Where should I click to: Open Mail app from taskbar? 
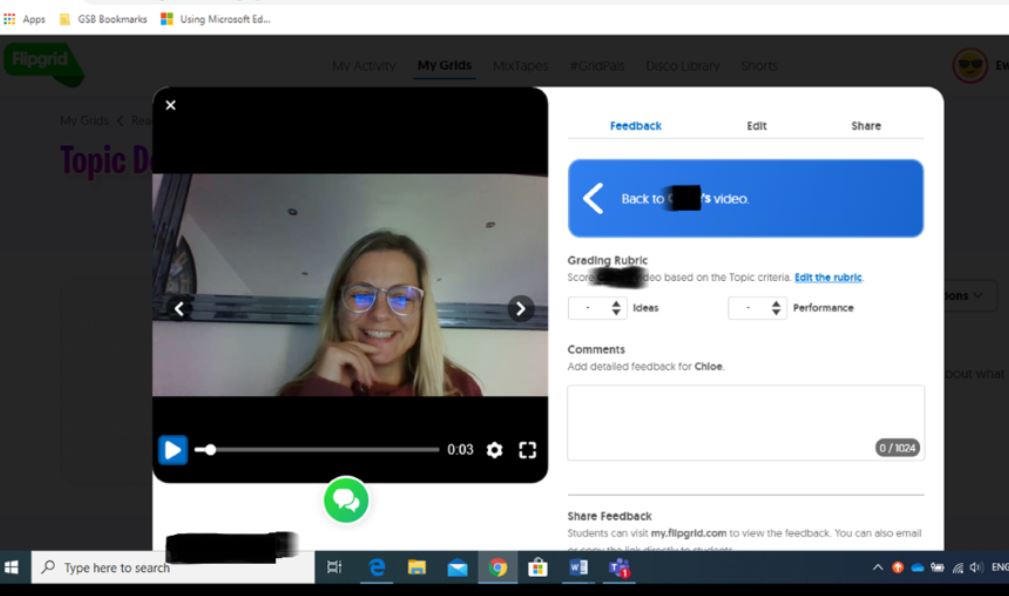458,568
